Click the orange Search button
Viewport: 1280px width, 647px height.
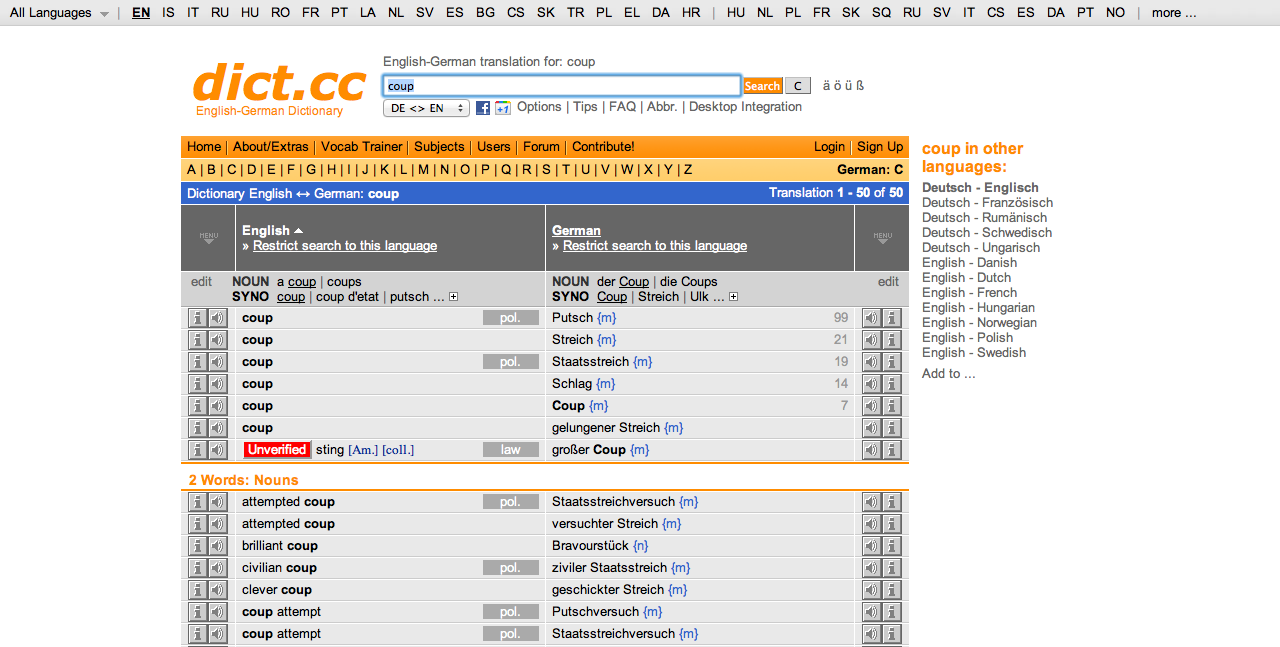762,86
